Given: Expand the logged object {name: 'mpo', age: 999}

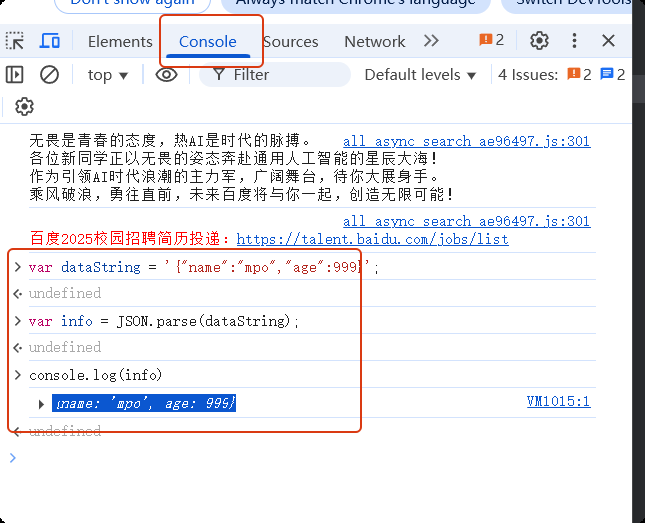Looking at the screenshot, I should point(41,404).
